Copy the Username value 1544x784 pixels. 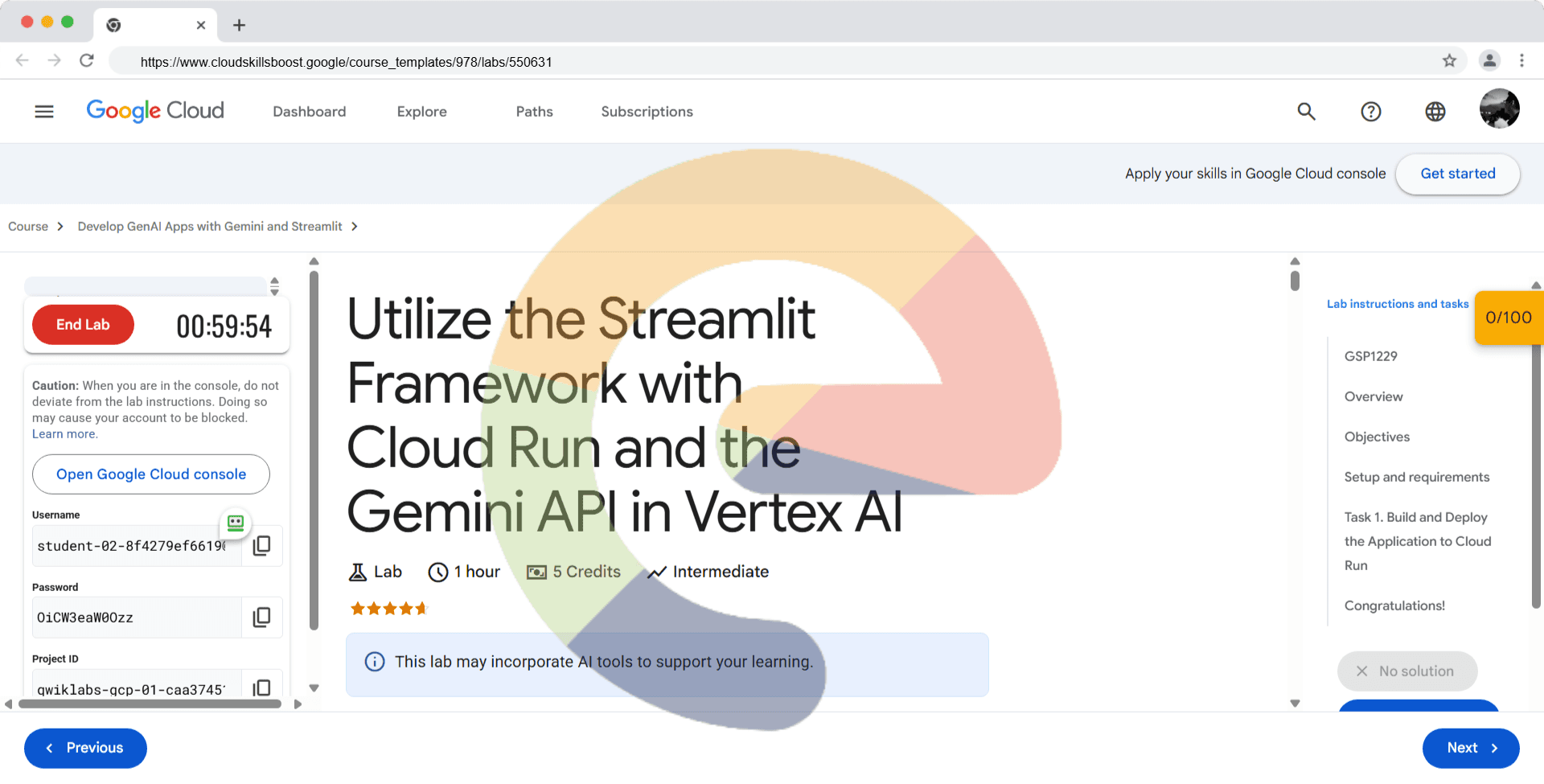[261, 546]
